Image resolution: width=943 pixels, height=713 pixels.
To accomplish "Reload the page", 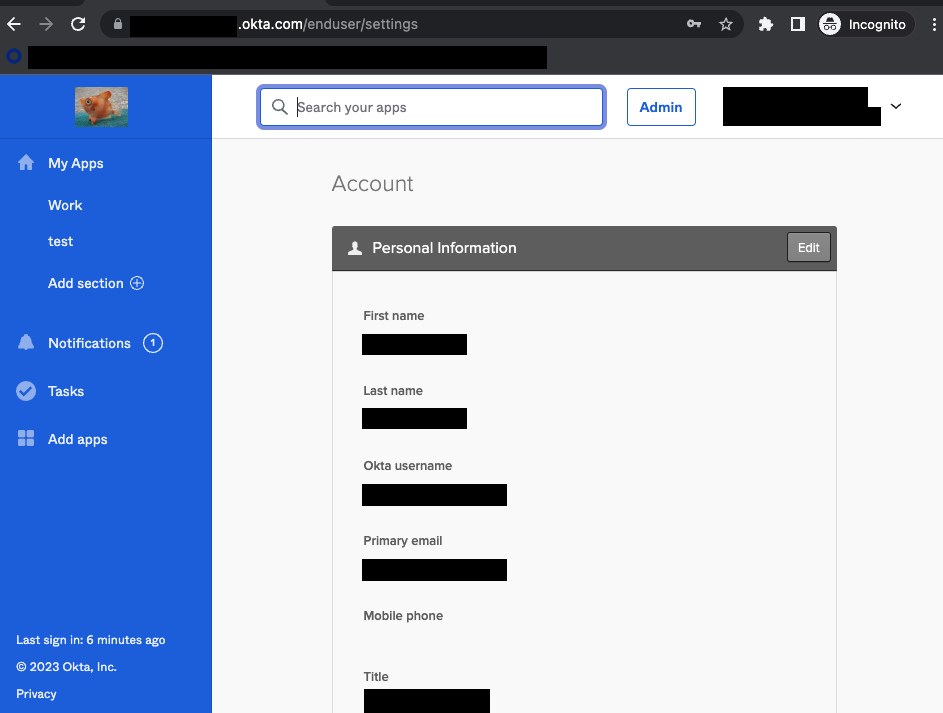I will click(78, 24).
